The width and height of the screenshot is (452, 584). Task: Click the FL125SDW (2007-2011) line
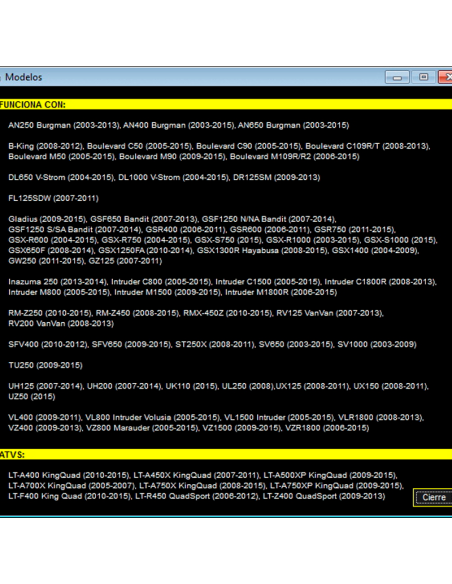pos(53,198)
